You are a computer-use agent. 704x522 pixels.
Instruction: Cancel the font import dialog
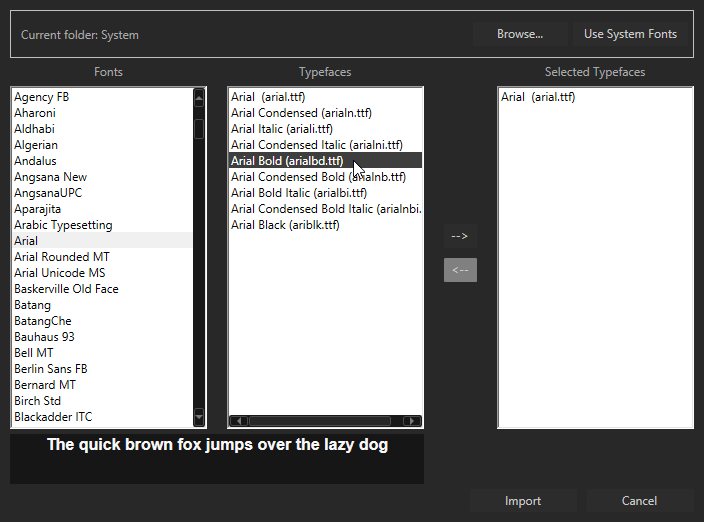(639, 501)
